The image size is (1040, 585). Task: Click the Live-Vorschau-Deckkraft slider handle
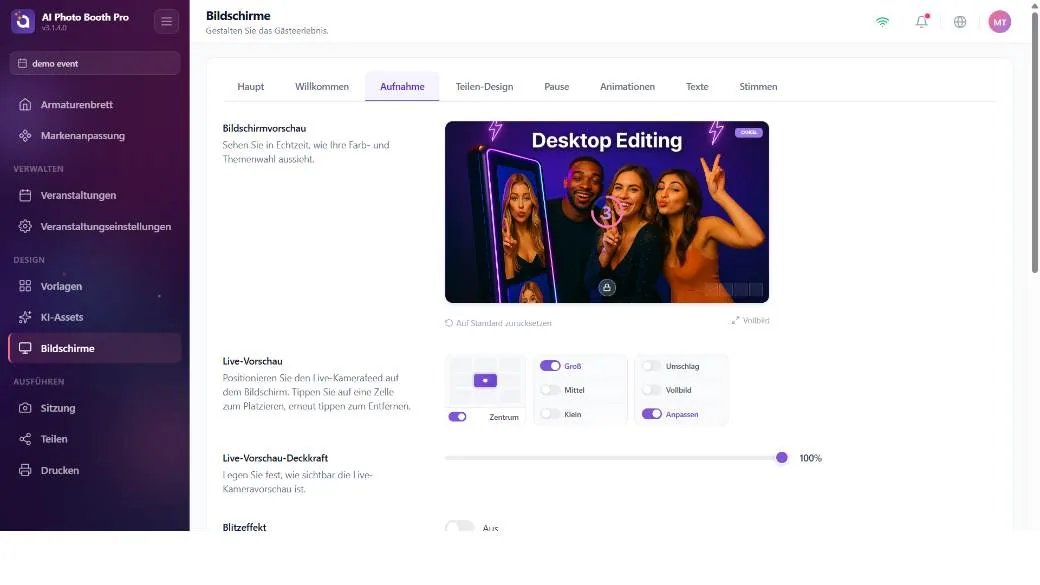781,458
